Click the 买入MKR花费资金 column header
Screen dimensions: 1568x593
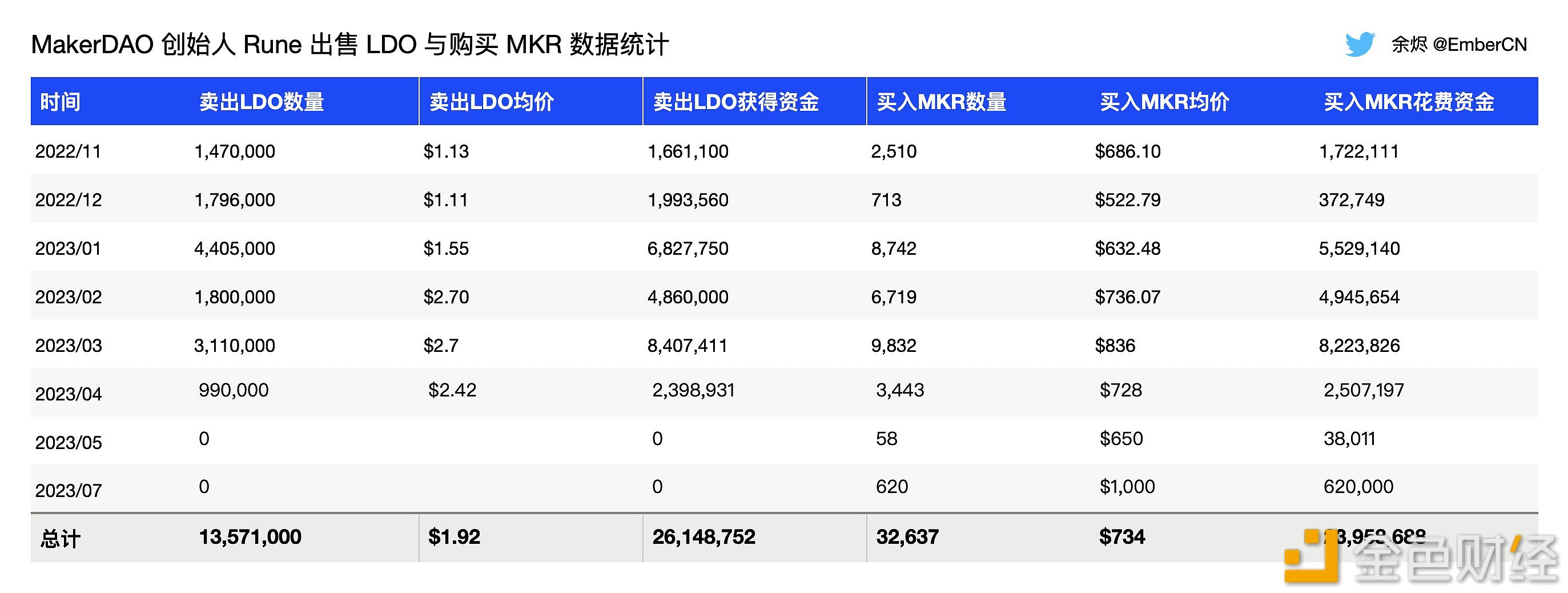point(1409,102)
